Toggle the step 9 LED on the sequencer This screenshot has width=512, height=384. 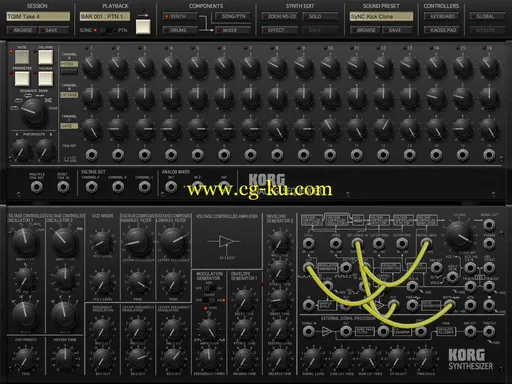tap(299, 48)
